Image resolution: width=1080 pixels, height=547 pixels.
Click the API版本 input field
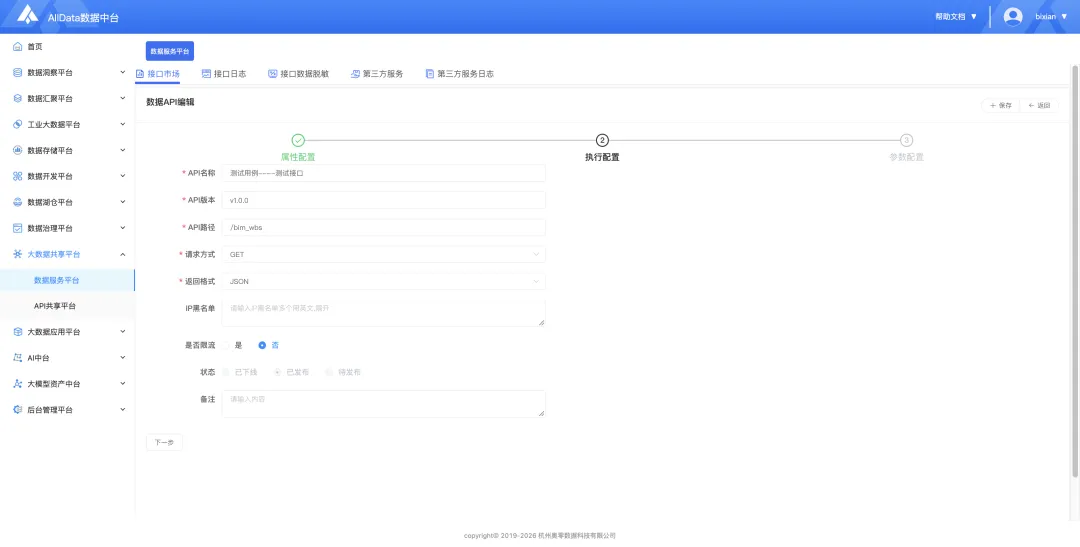click(x=384, y=200)
